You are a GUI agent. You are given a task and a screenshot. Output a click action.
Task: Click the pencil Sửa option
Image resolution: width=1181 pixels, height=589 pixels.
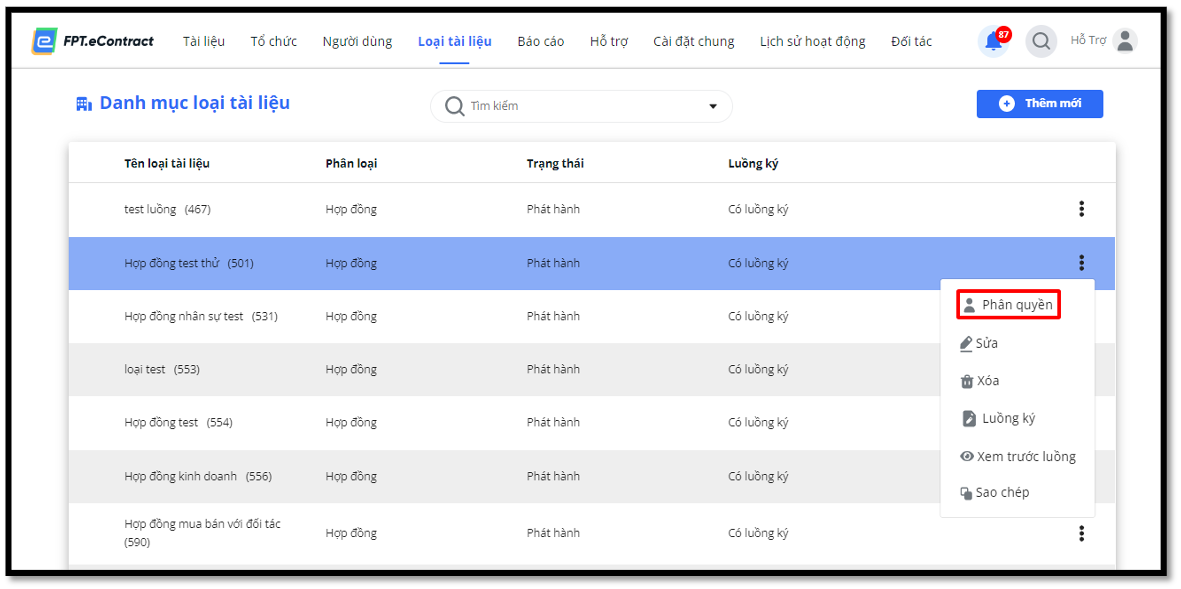pos(979,343)
